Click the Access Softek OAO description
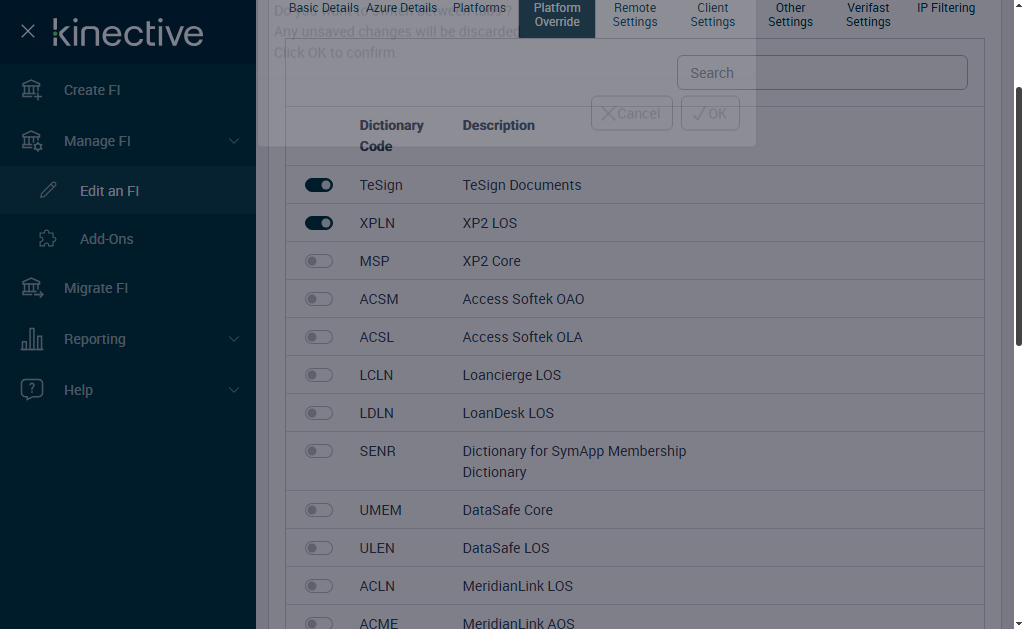Viewport: 1024px width, 629px height. (523, 298)
